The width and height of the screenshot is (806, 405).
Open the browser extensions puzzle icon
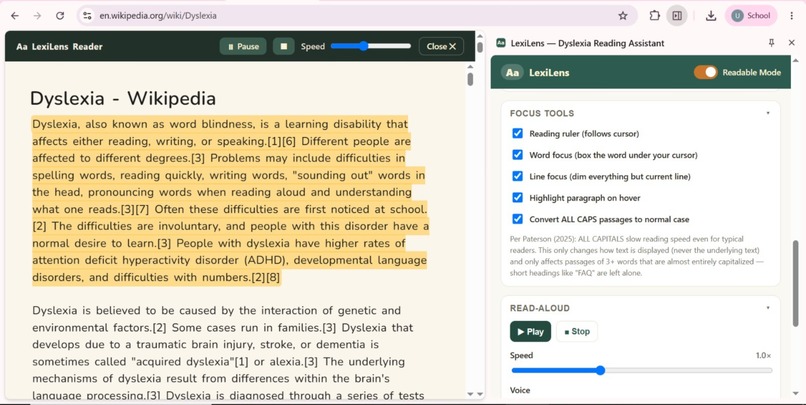[x=654, y=16]
